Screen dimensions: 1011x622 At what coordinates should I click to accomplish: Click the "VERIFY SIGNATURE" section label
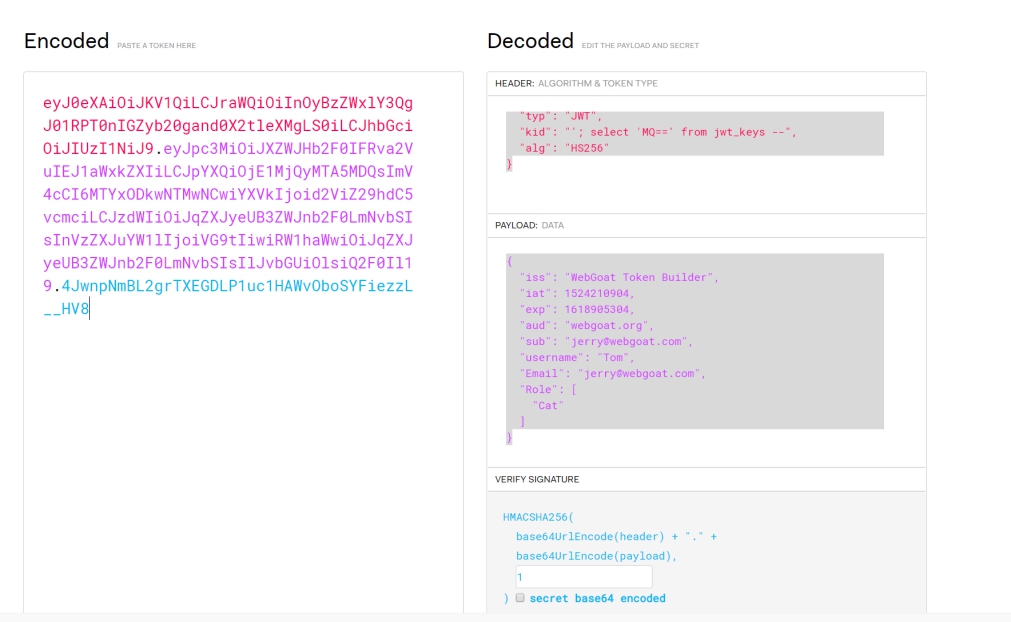tap(536, 479)
